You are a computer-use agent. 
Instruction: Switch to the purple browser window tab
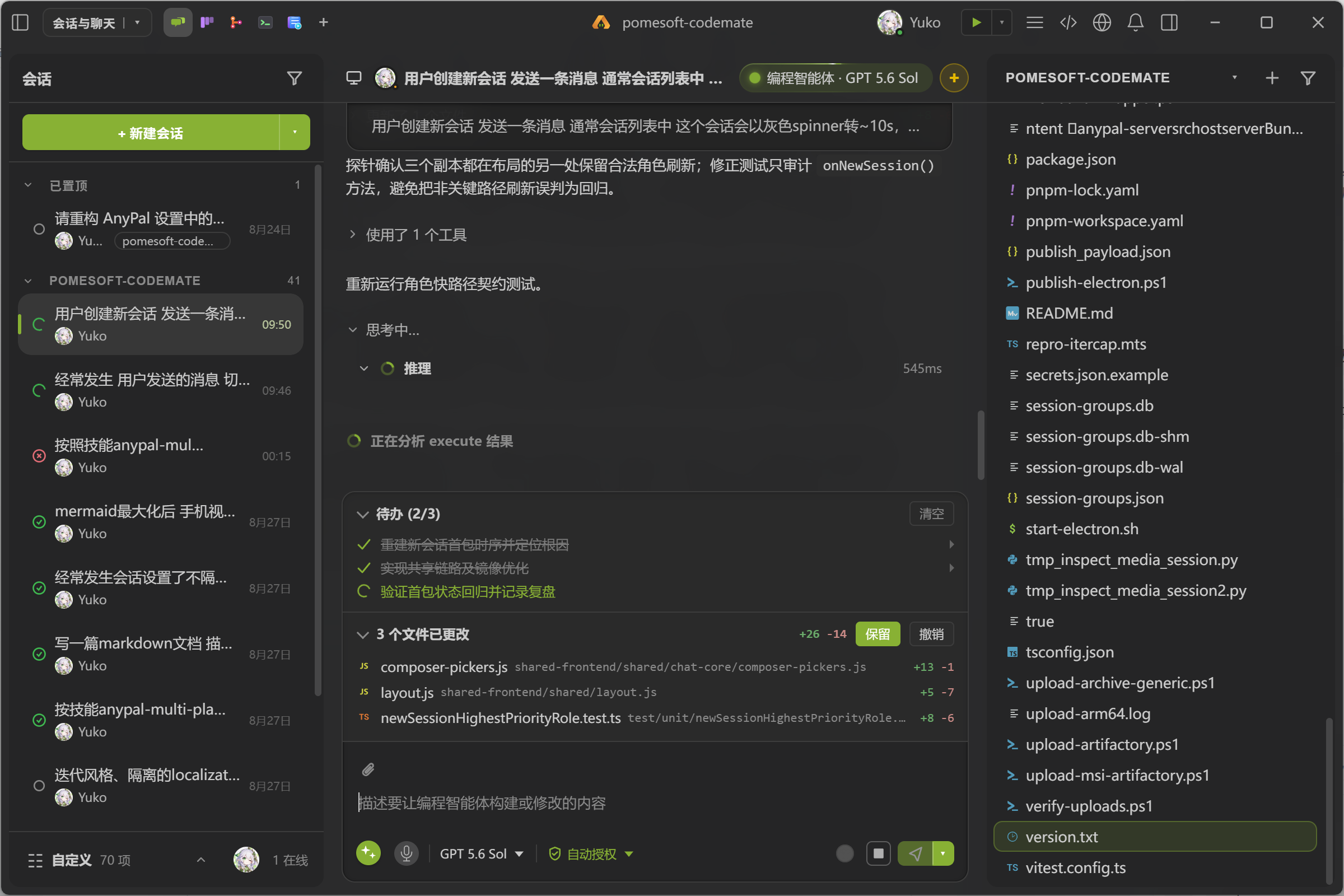pos(295,23)
